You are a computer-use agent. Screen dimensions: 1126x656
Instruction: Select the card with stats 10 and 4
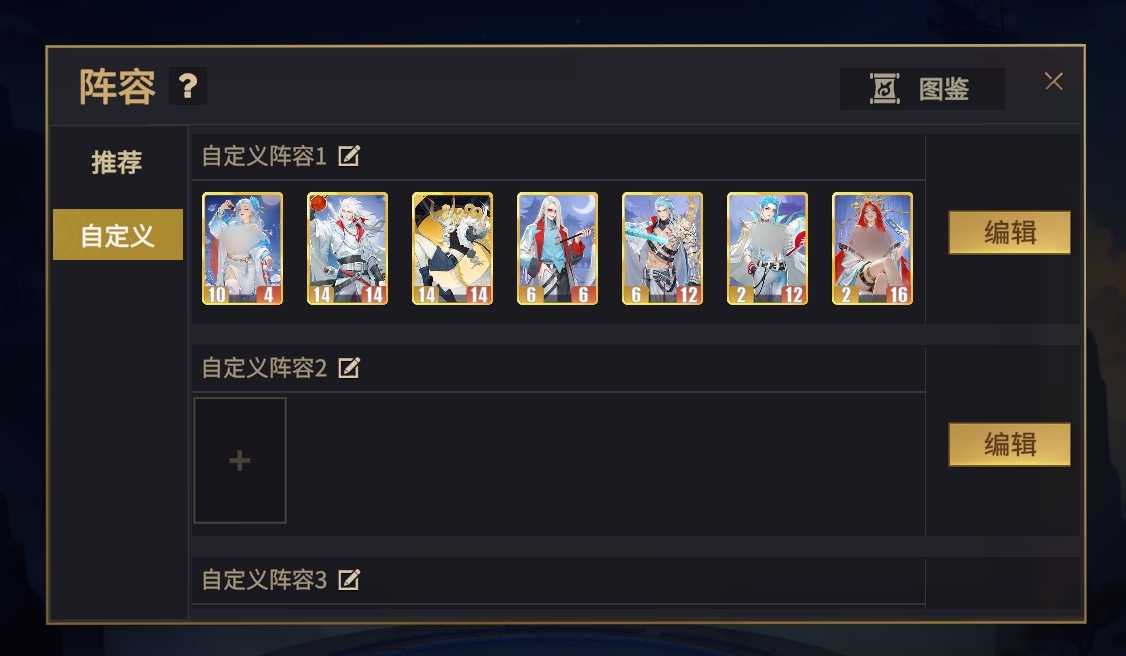243,248
